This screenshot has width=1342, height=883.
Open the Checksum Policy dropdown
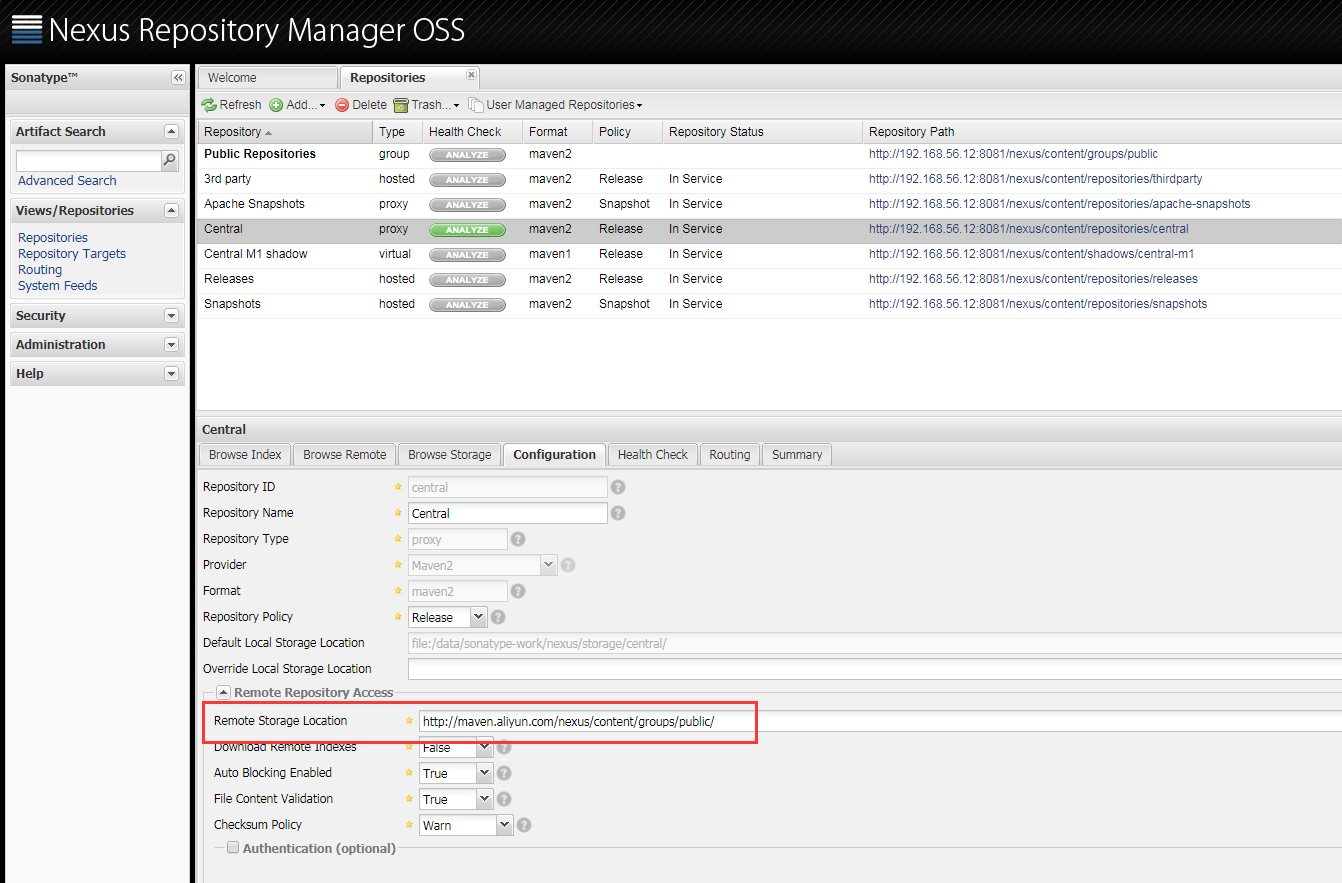[504, 825]
